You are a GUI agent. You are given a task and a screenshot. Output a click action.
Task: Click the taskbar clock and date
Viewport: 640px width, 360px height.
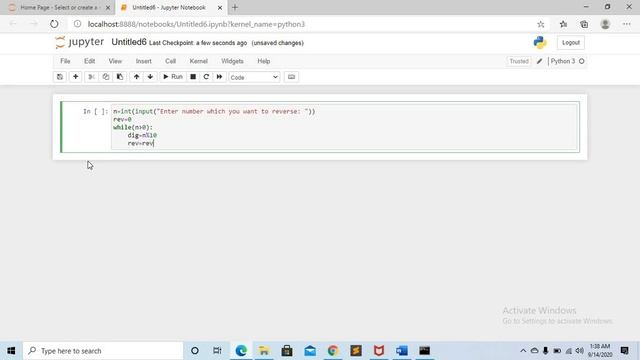tap(600, 351)
